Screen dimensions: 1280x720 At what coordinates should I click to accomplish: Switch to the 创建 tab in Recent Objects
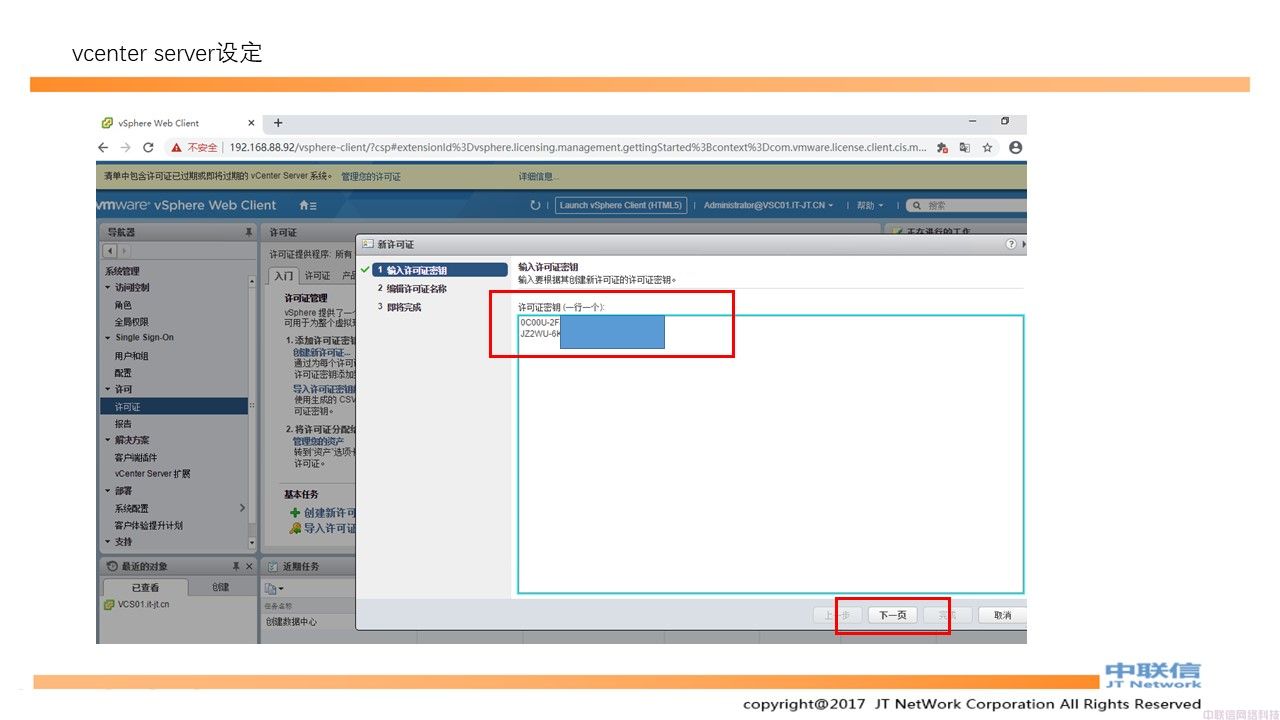tap(221, 587)
